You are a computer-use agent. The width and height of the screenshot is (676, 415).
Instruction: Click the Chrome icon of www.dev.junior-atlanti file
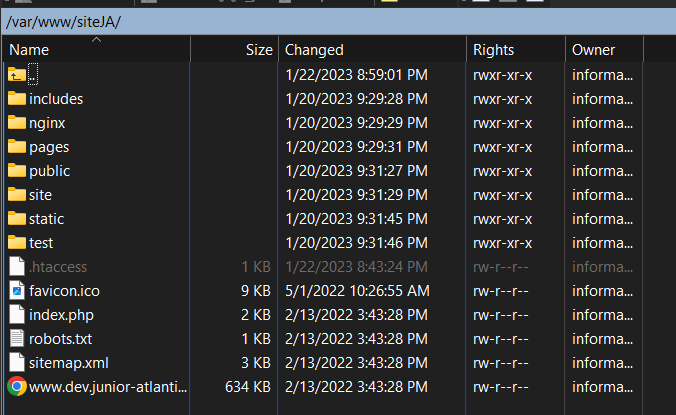(16, 386)
